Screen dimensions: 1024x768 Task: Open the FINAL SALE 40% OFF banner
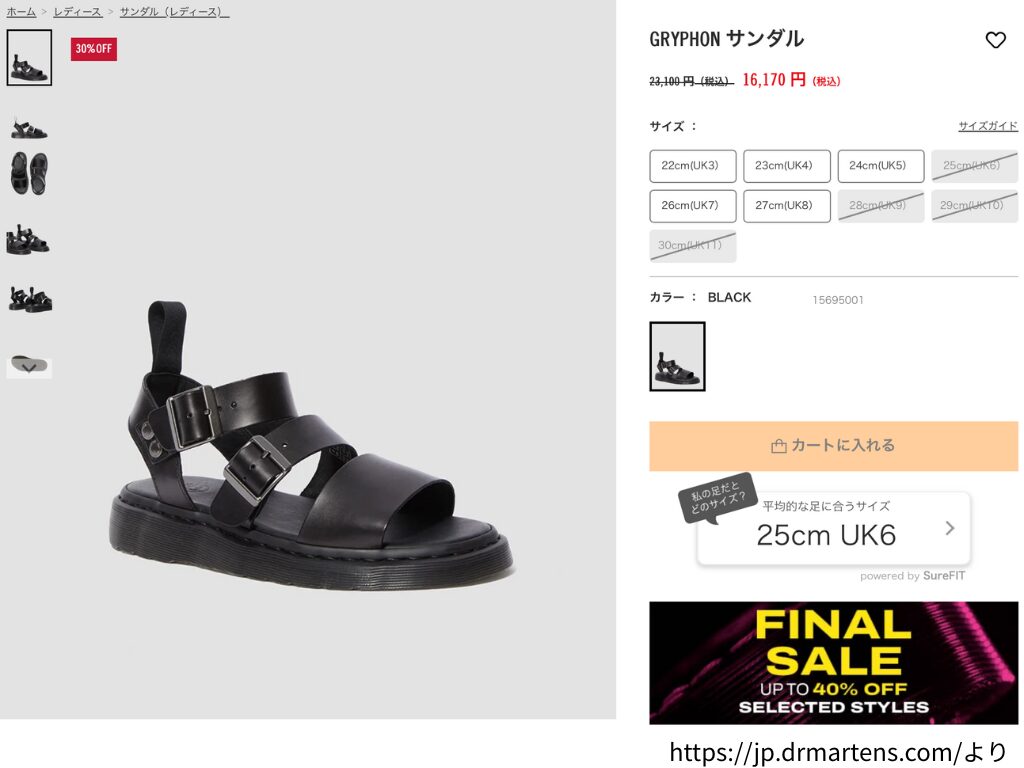point(833,663)
